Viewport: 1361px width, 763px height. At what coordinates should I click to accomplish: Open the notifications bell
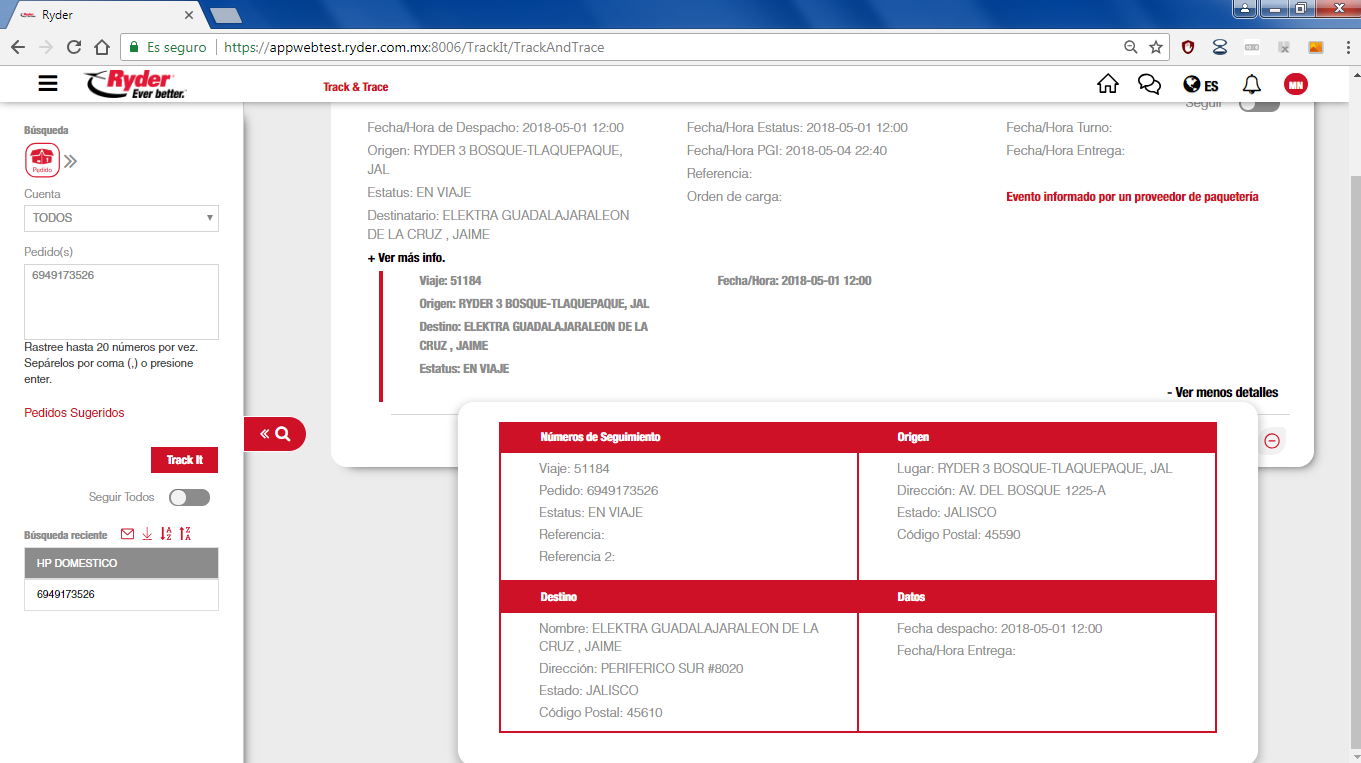(1251, 84)
